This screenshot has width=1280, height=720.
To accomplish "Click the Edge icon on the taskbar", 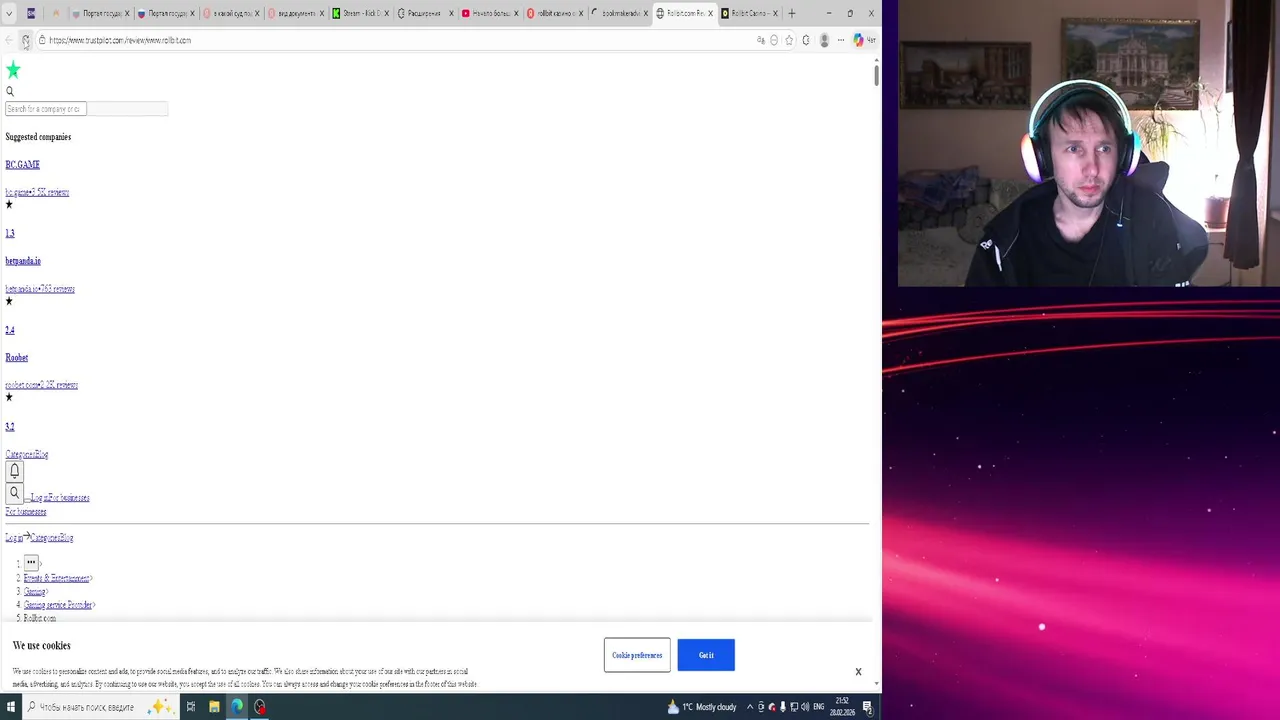I will click(237, 707).
